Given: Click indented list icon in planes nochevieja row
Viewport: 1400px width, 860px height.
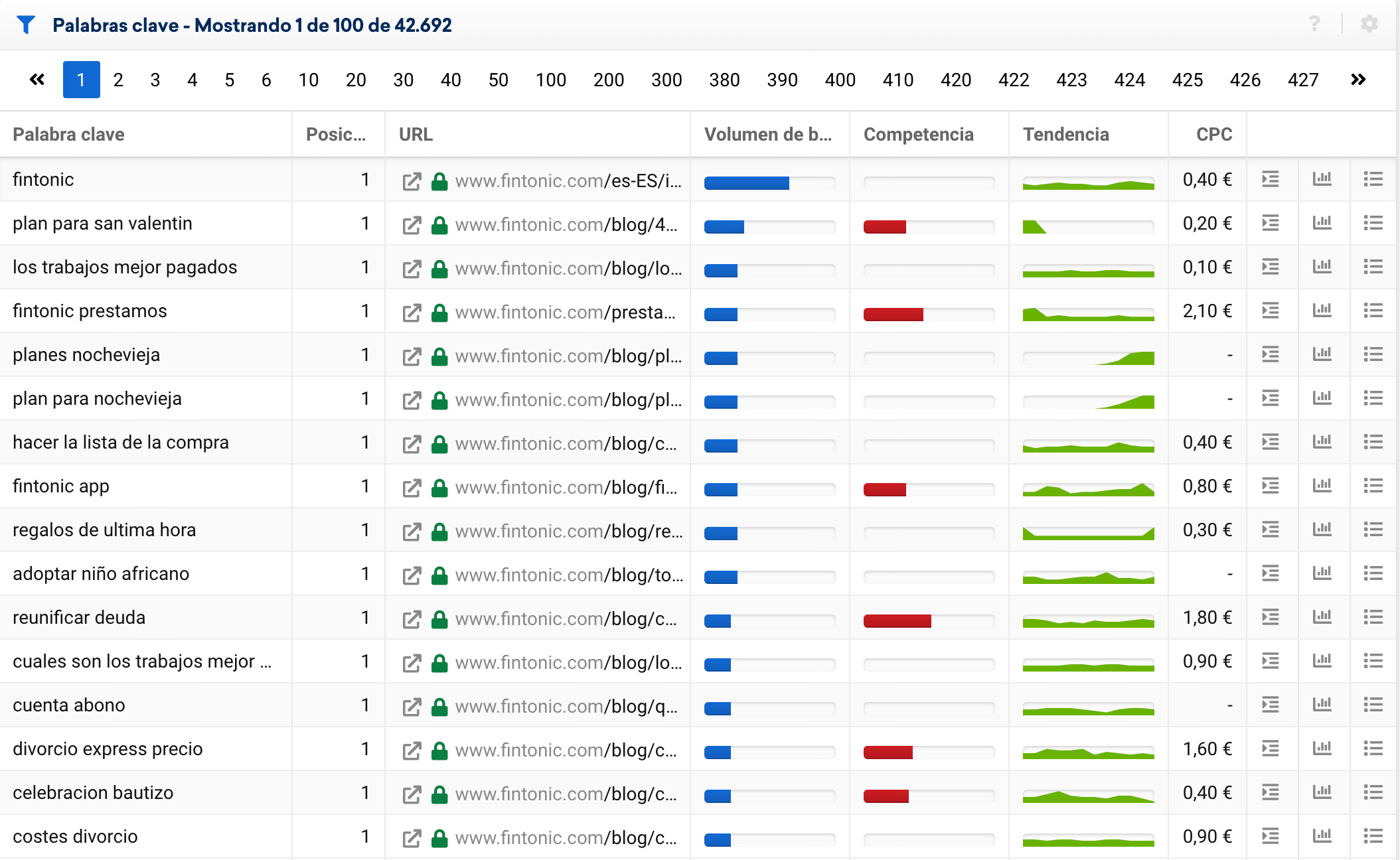Looking at the screenshot, I should point(1270,354).
